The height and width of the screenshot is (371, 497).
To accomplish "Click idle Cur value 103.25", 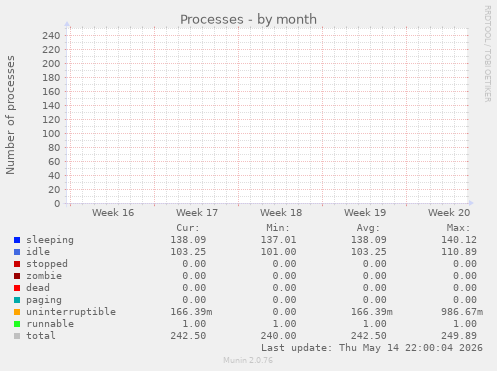I will pos(188,252).
